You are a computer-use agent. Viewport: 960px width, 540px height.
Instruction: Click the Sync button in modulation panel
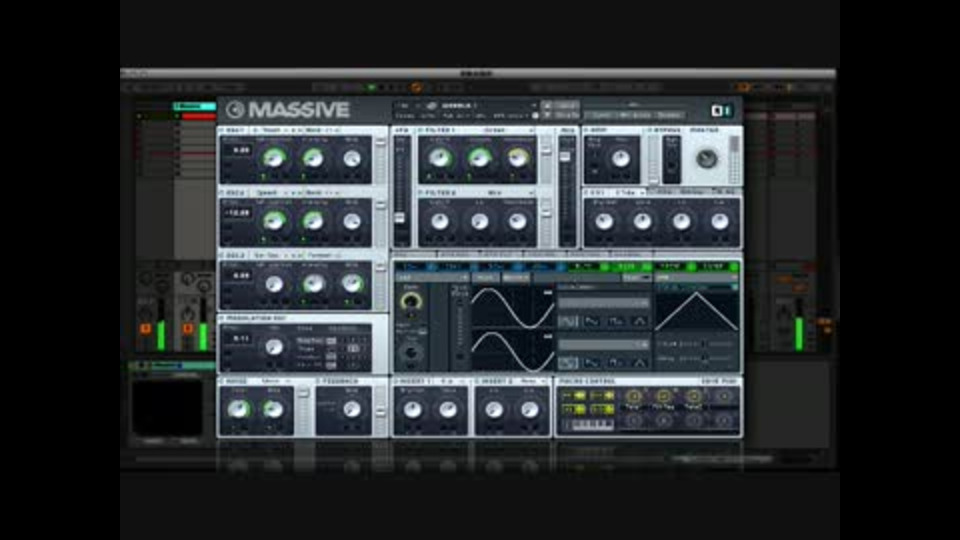[485, 278]
